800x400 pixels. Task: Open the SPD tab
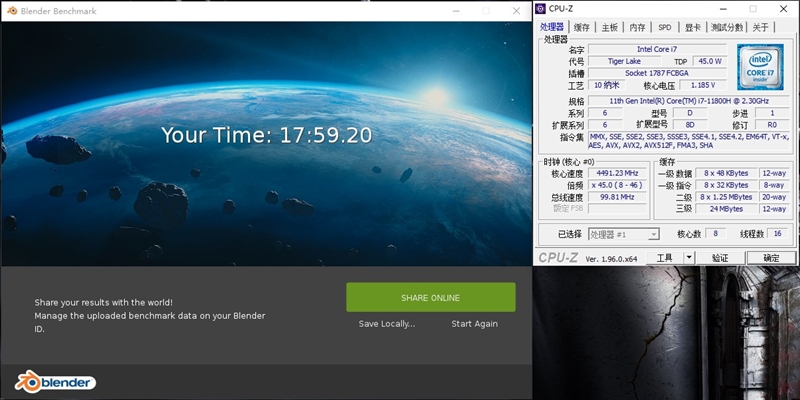pos(665,28)
